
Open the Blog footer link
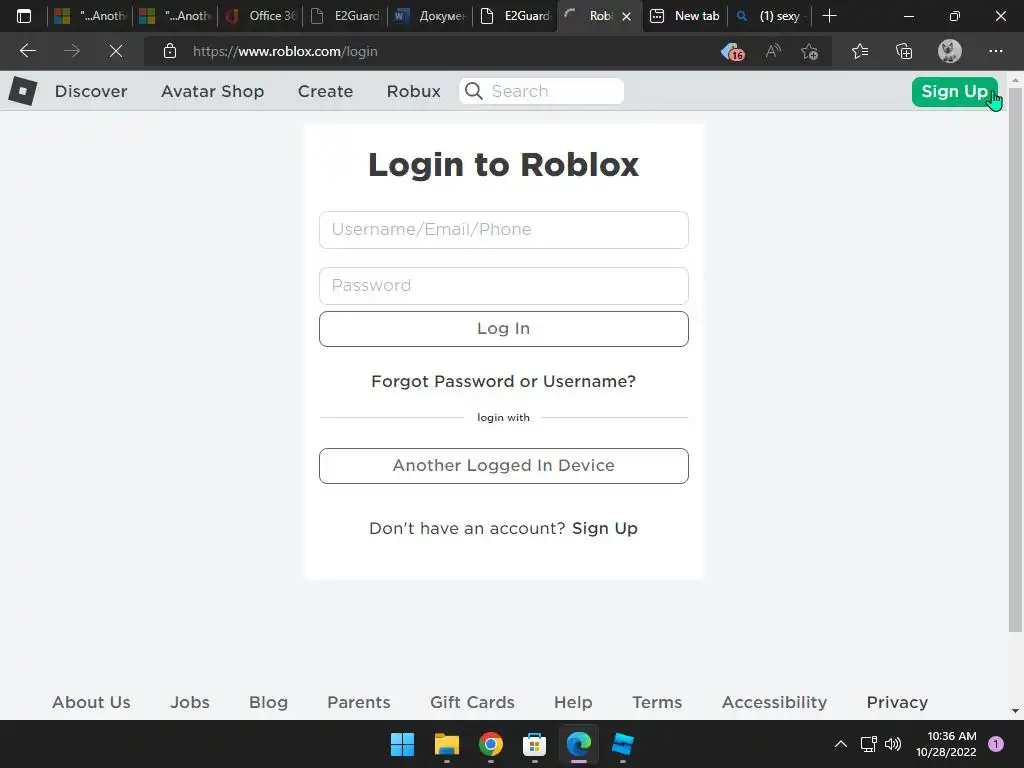coord(268,702)
